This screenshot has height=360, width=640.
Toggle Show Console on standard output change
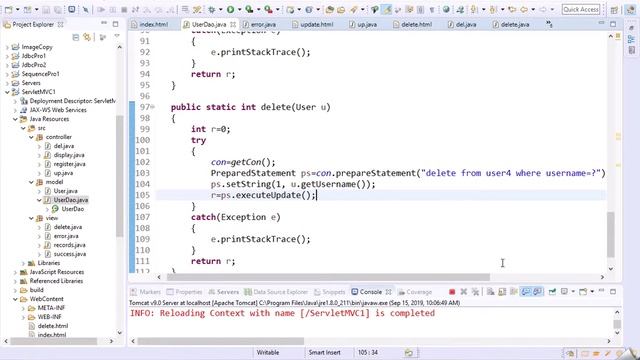[x=526, y=291]
